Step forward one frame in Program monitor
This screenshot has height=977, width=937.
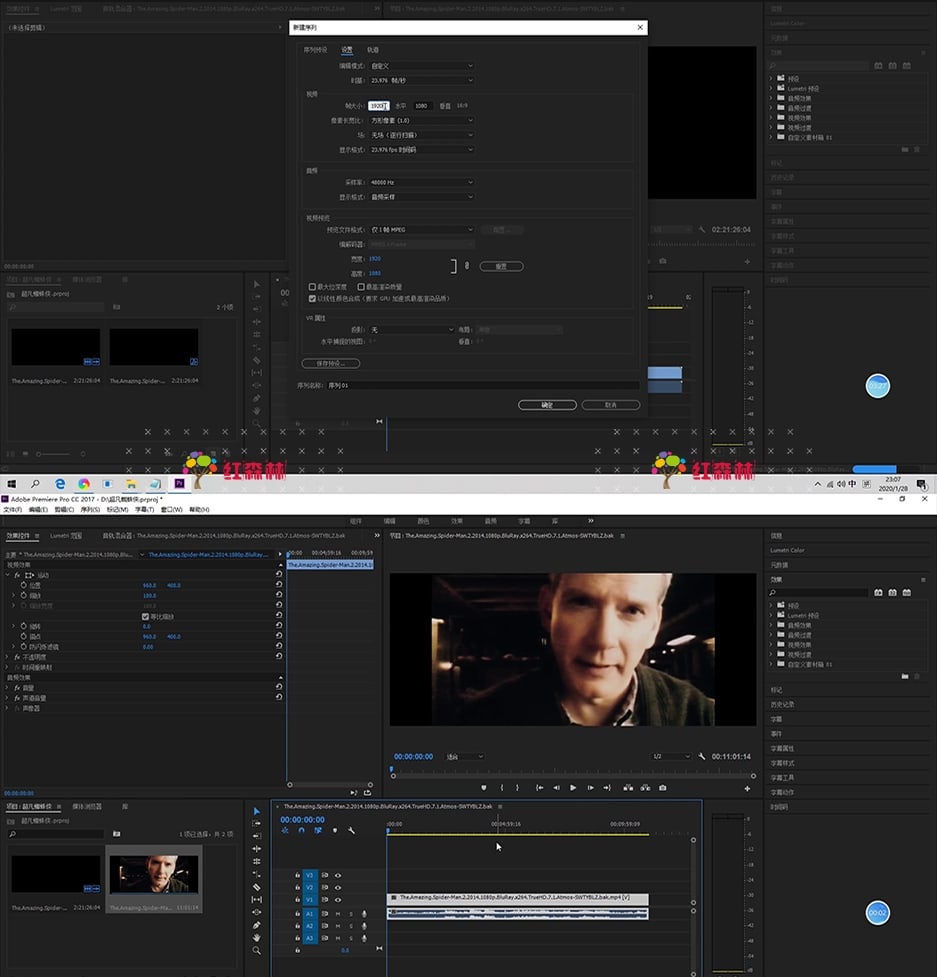pyautogui.click(x=590, y=788)
